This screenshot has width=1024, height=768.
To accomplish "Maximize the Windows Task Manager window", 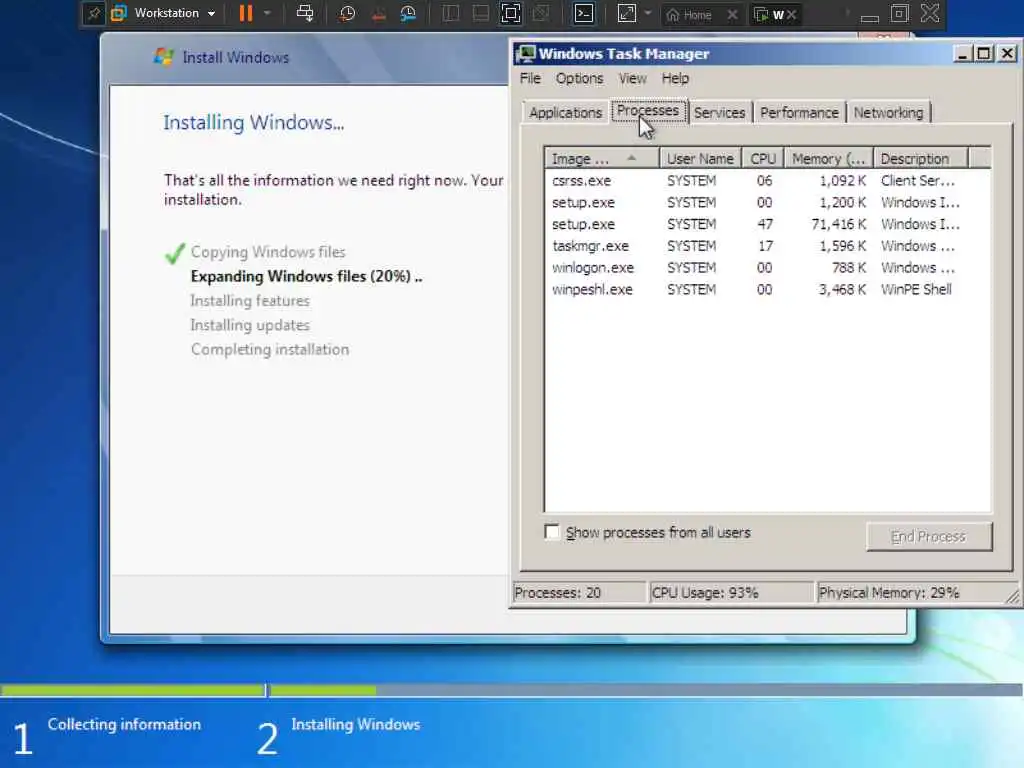I will coord(984,54).
